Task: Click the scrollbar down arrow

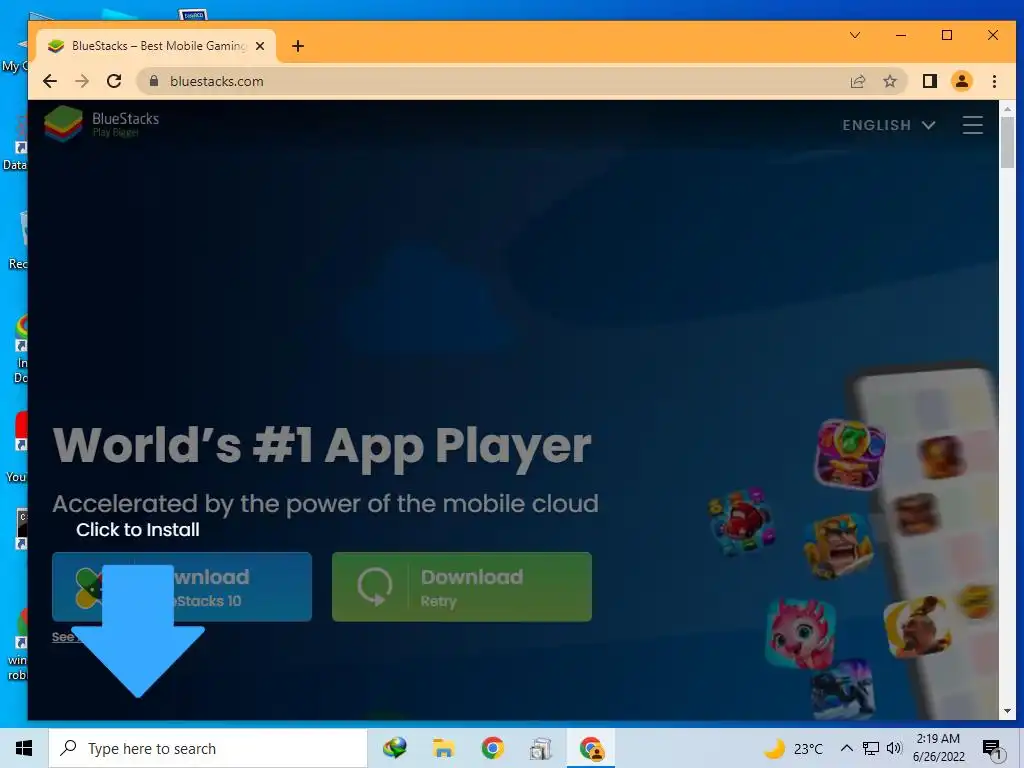Action: click(x=1006, y=711)
